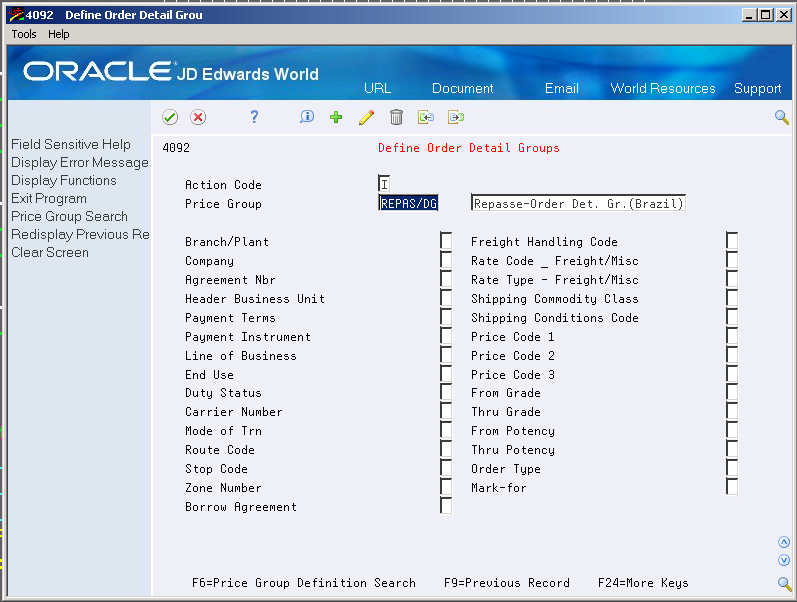Click the magnifier icon at bottom right
The height and width of the screenshot is (602, 797).
784,584
